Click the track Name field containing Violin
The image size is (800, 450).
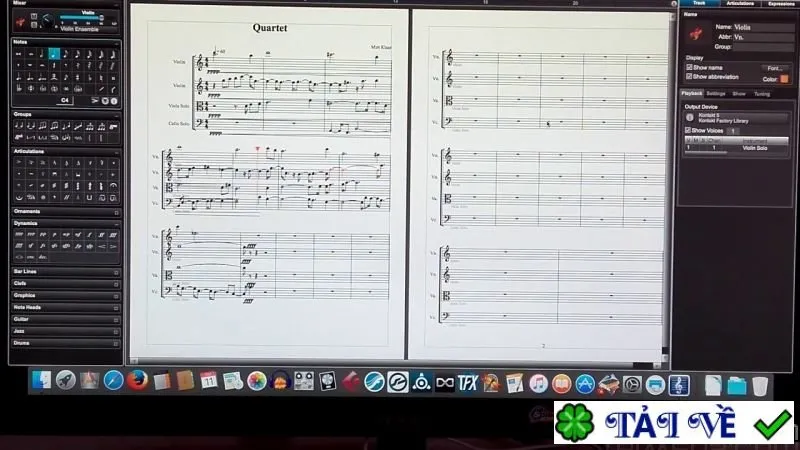tap(762, 27)
